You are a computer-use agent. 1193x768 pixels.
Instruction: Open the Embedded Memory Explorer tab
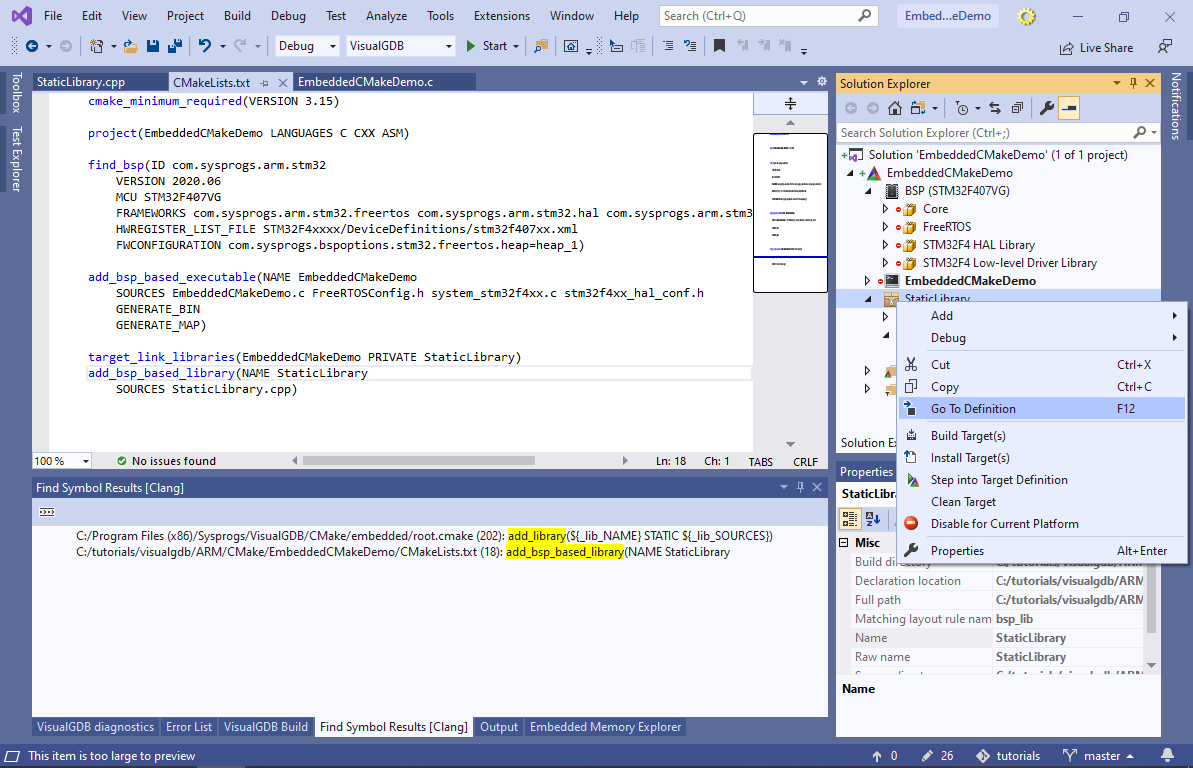606,727
